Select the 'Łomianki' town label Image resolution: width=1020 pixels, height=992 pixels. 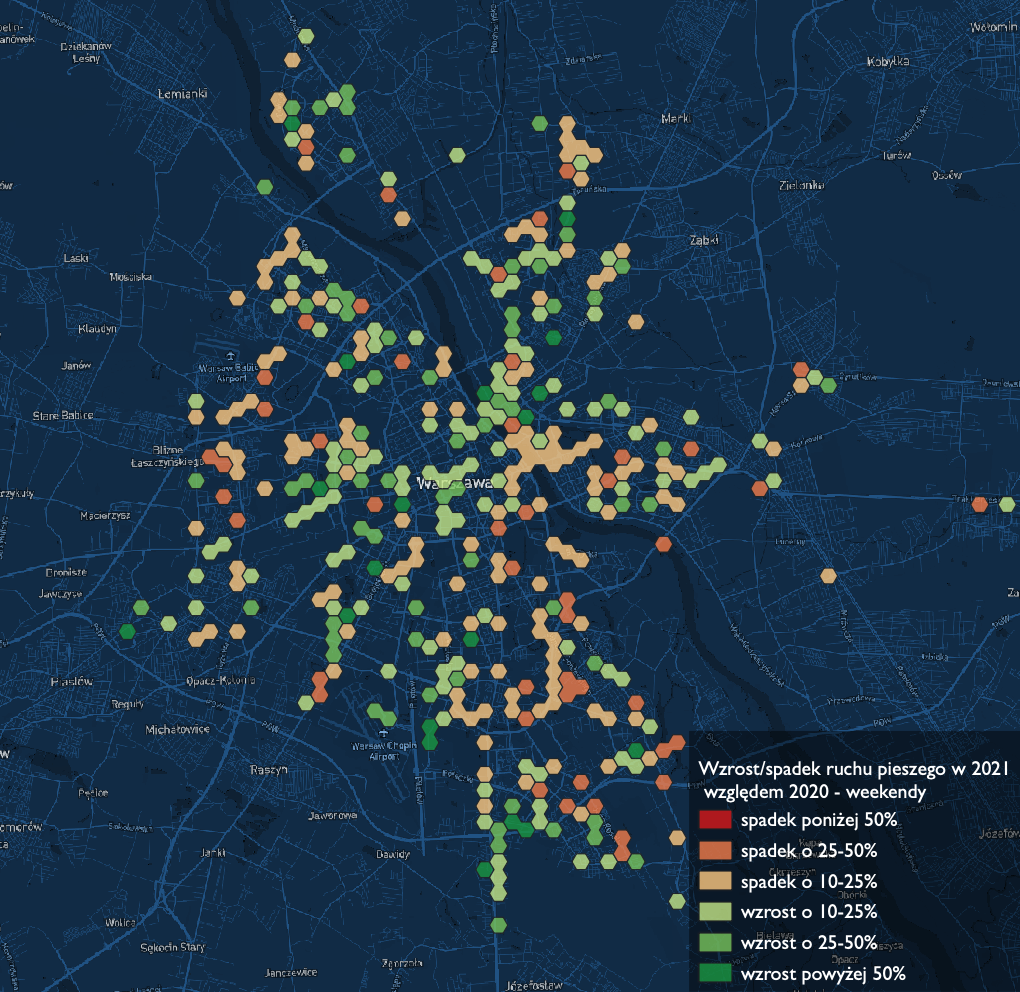coord(182,93)
